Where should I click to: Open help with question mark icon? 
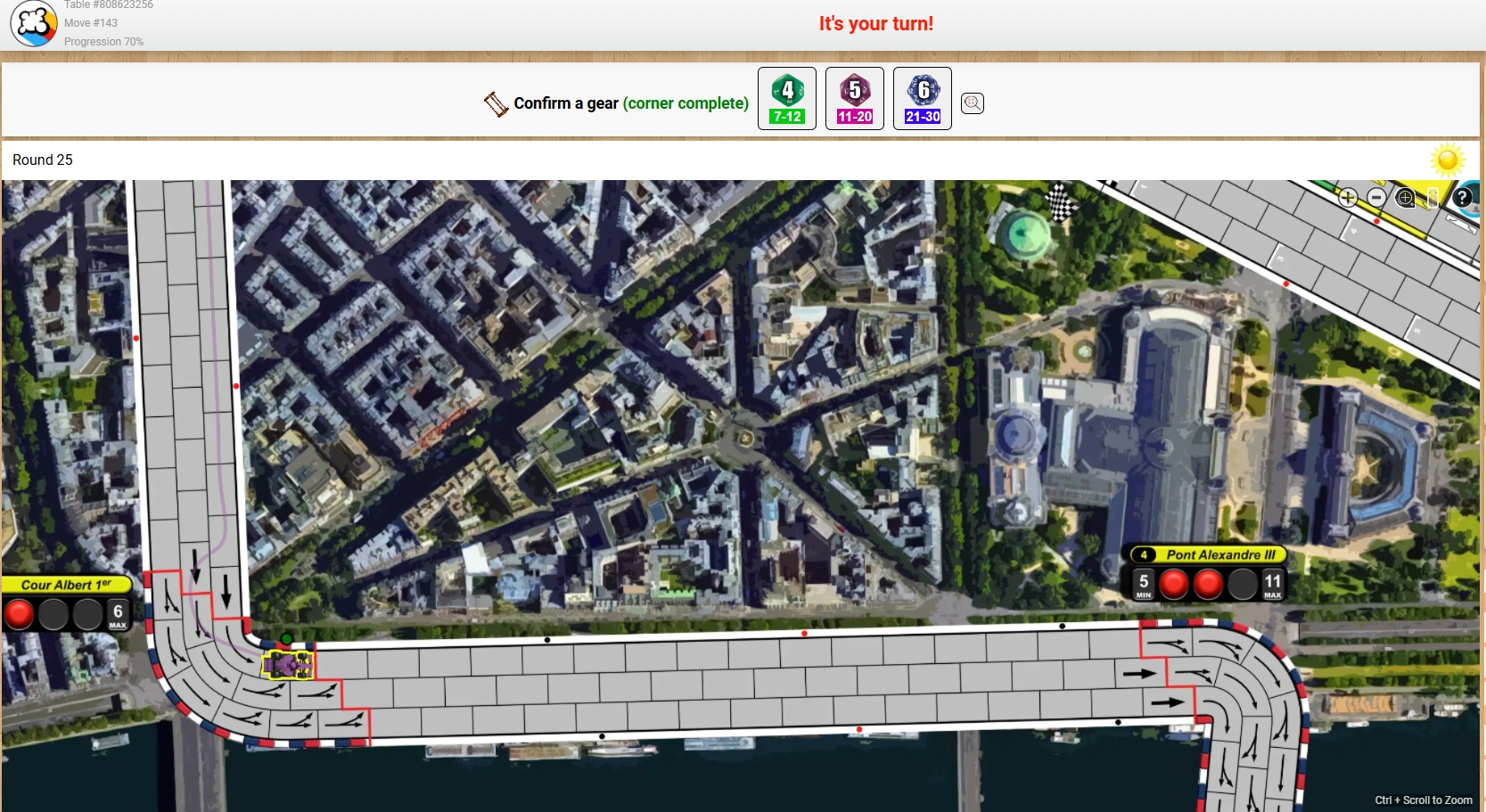coord(1462,198)
